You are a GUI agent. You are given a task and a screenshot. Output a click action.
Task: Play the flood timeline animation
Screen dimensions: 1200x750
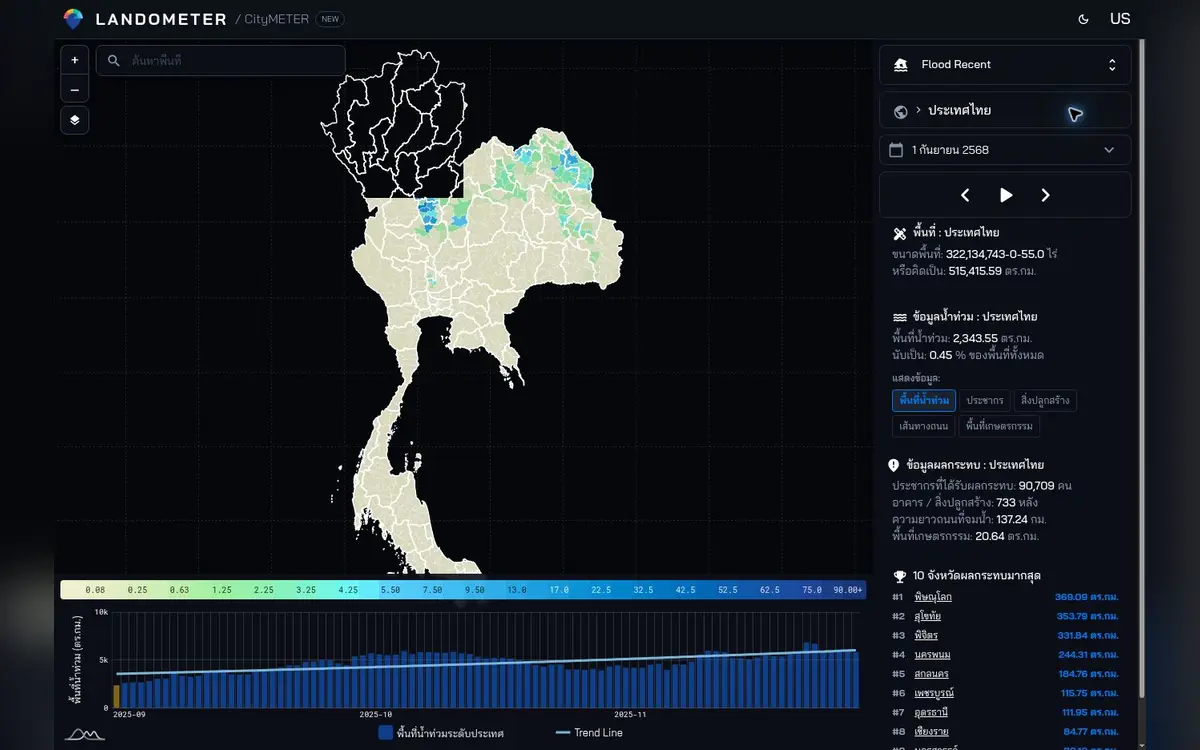click(1006, 195)
